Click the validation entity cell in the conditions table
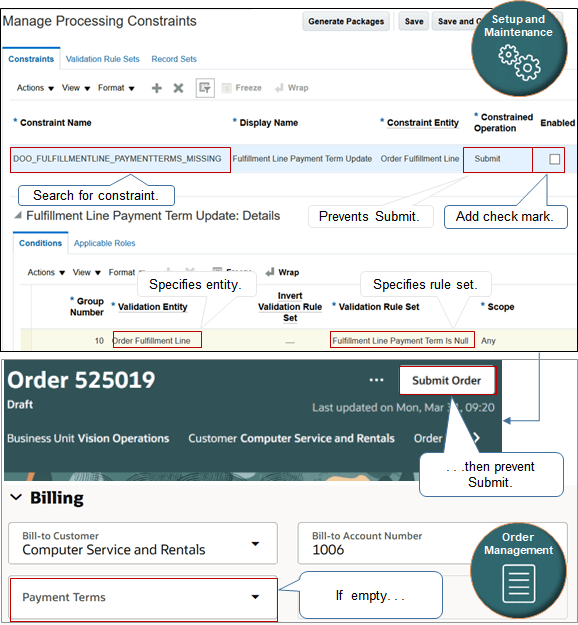 [157, 340]
